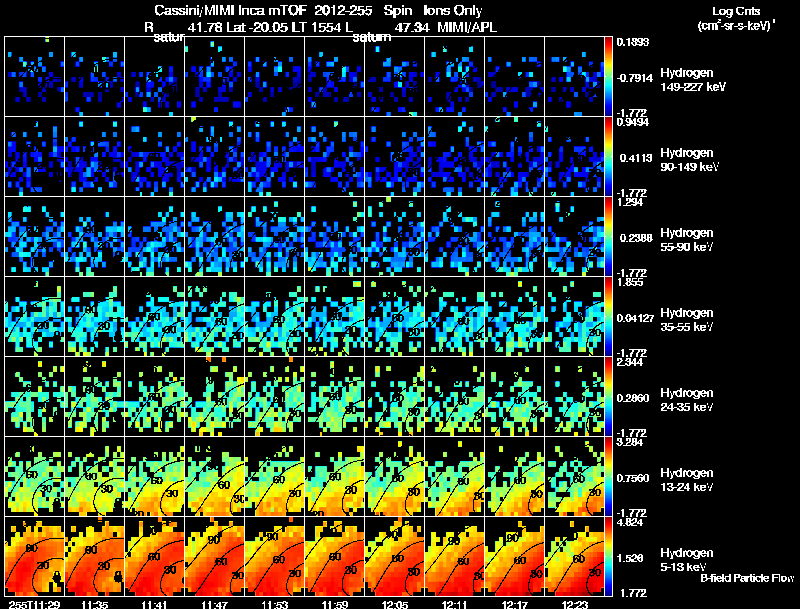Viewport: 800px width, 609px height.
Task: Select the 149-227 keV panel at 12:23
Action: 574,77
